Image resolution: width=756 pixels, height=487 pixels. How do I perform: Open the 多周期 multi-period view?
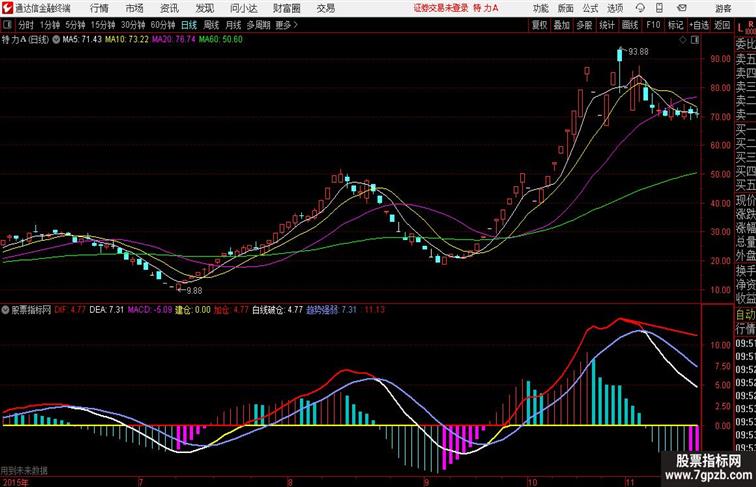258,25
